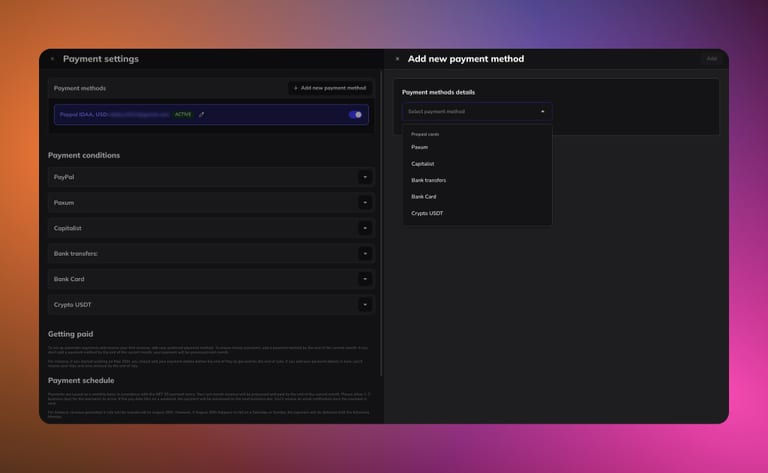
Task: Choose Paxum from the dropdown list
Action: (477, 147)
